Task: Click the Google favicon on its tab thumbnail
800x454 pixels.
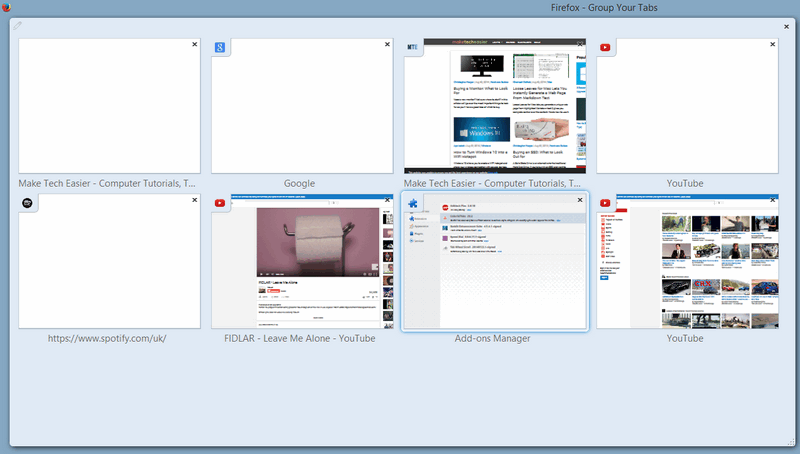Action: tap(219, 47)
